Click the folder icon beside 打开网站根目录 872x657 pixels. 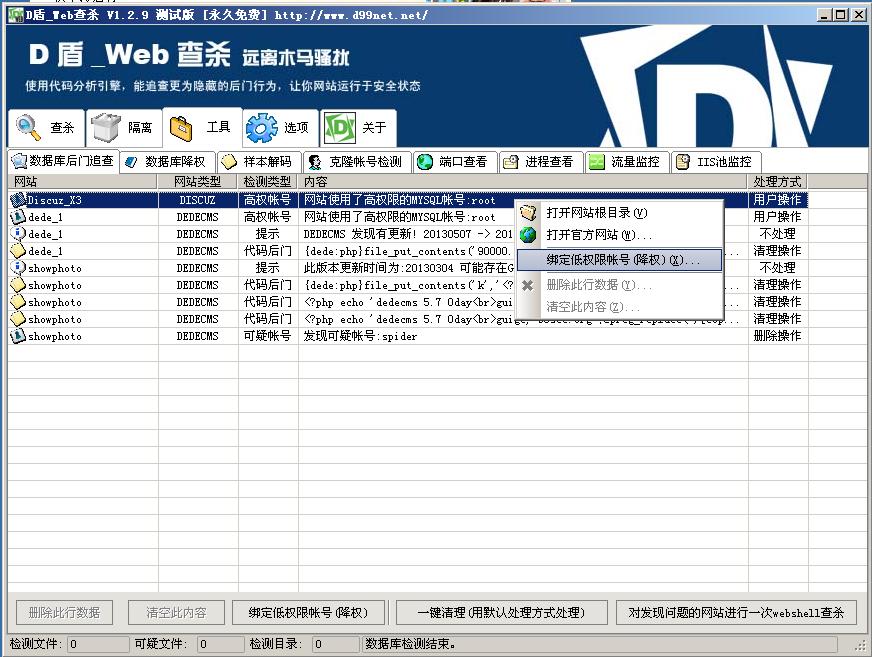pos(528,213)
